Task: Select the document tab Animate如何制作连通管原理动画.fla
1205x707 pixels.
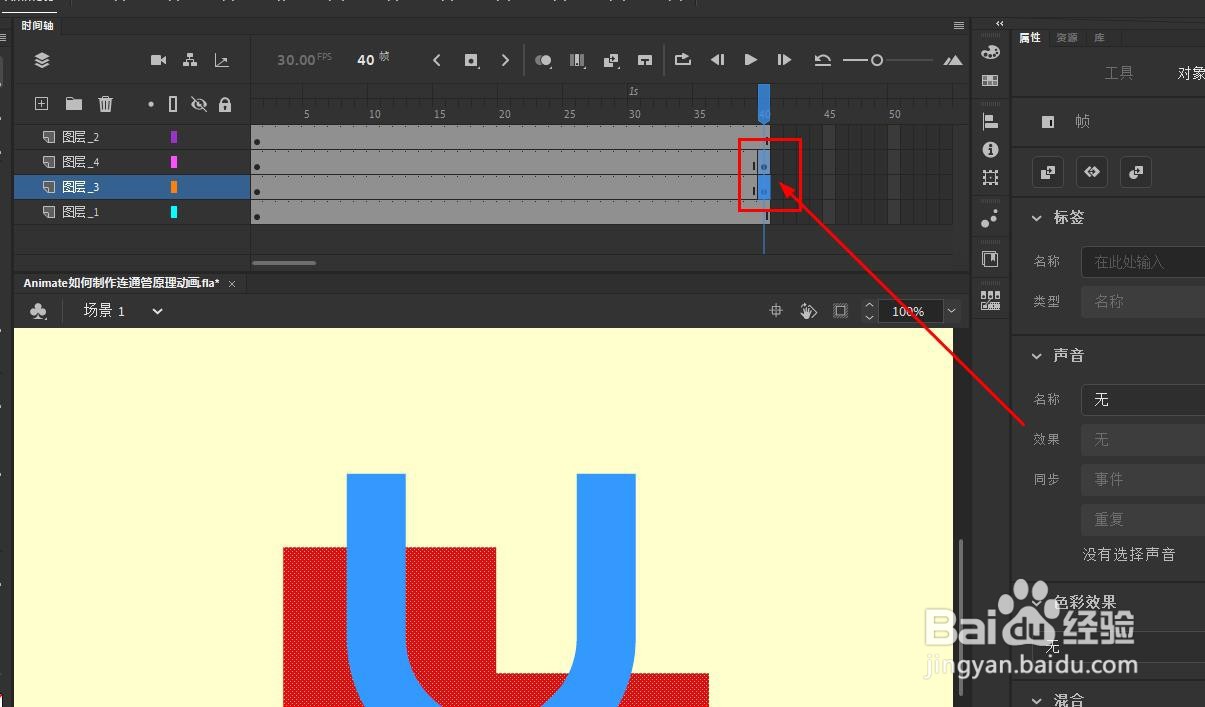Action: coord(121,283)
